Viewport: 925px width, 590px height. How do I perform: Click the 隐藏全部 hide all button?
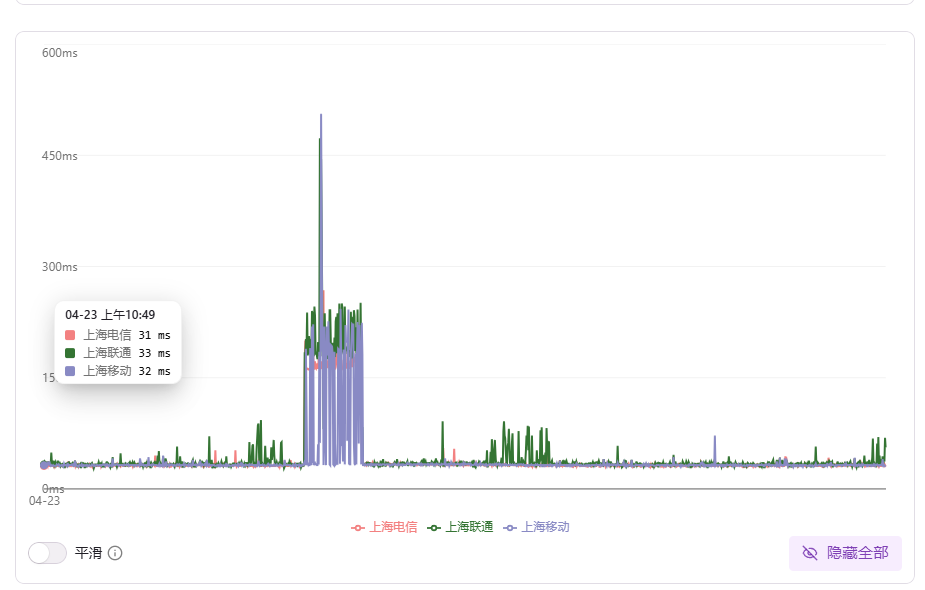[x=845, y=553]
